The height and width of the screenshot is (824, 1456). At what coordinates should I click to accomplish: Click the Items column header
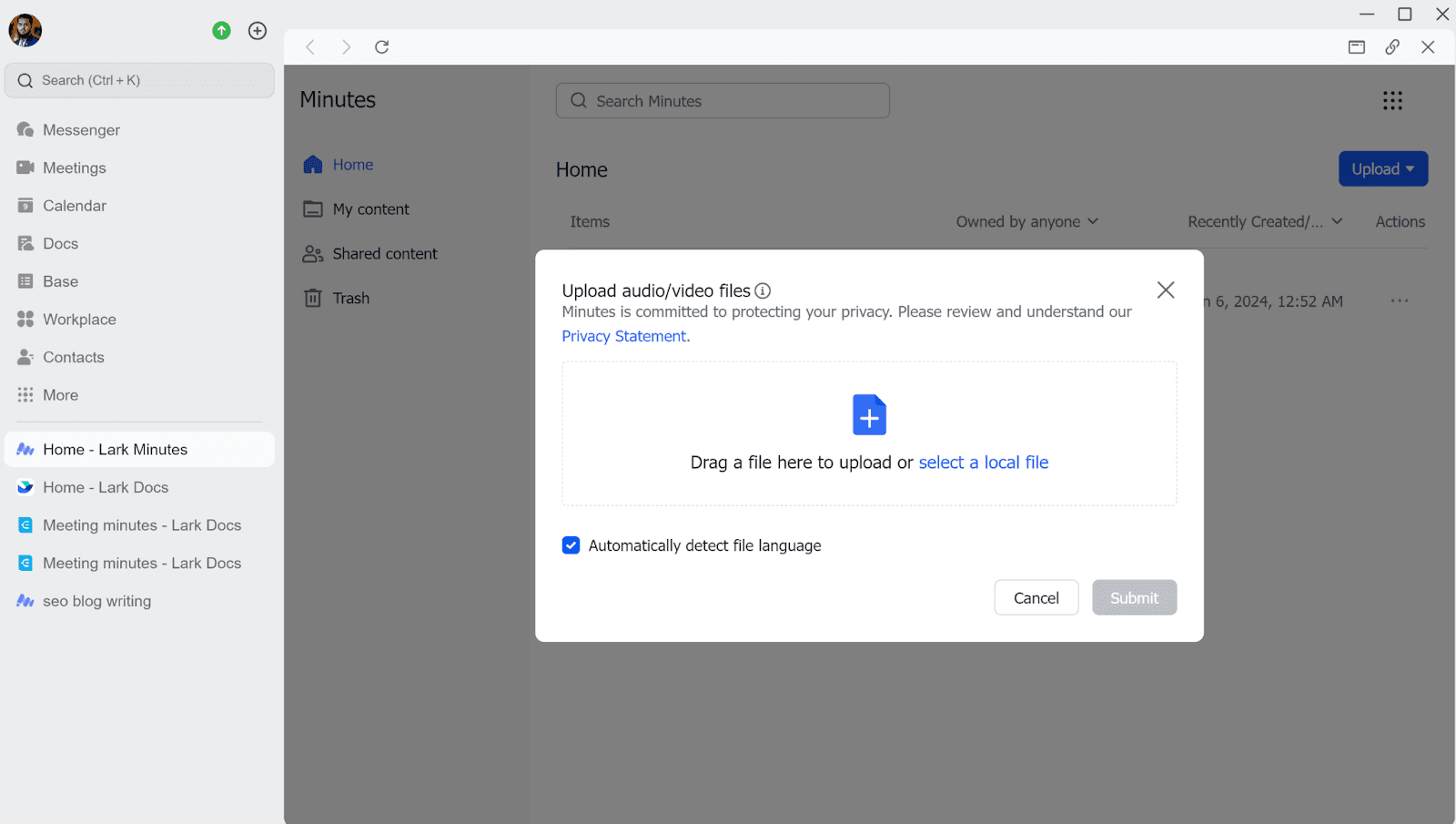coord(590,221)
